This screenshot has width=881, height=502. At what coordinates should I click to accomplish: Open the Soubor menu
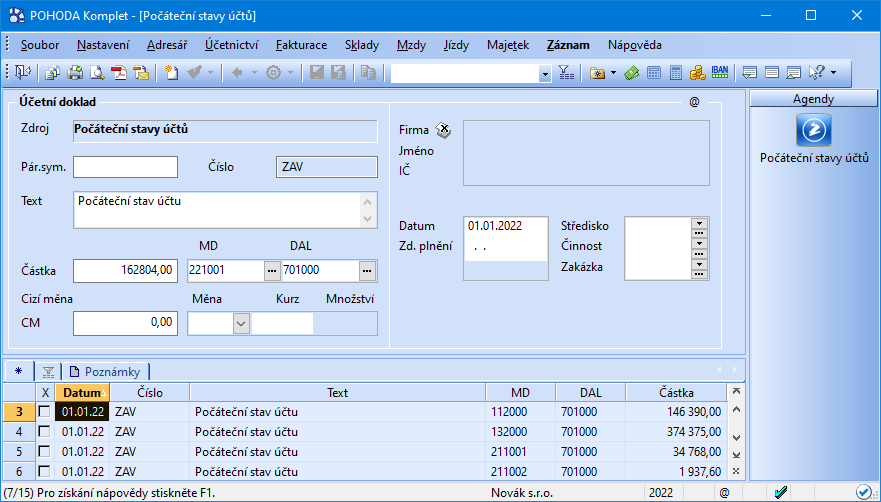40,45
